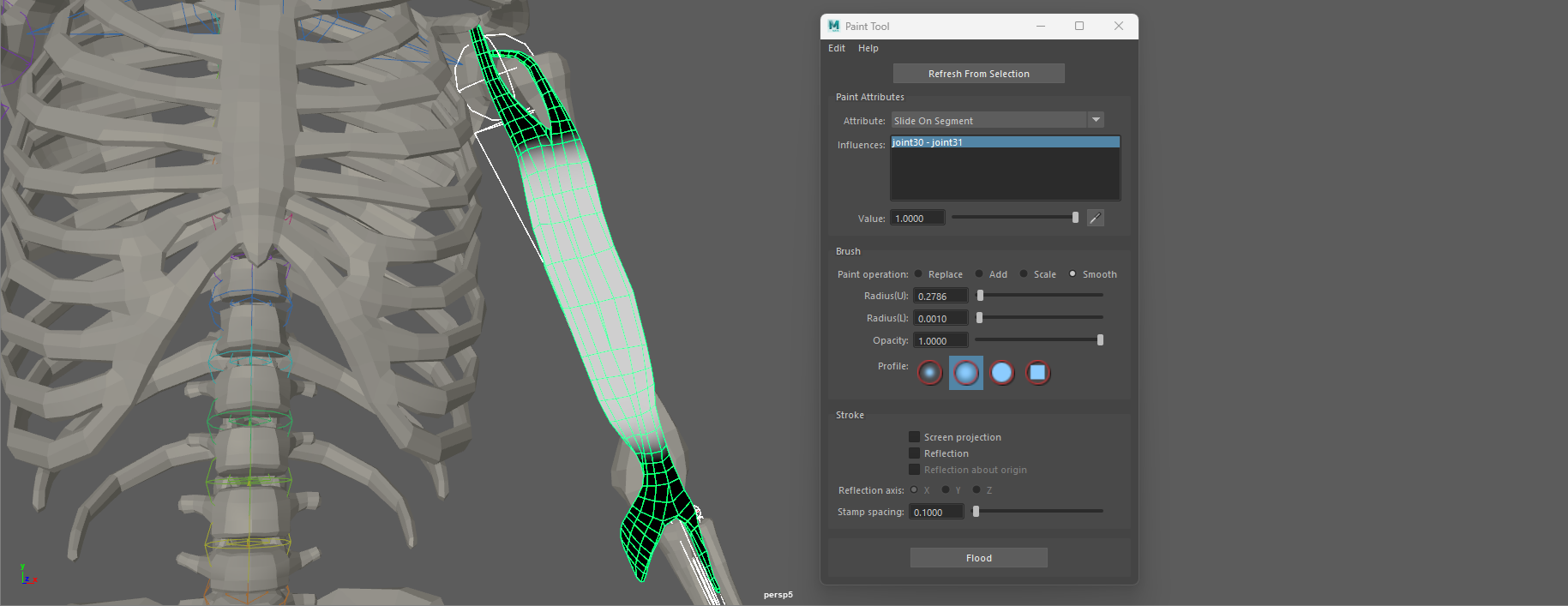Open the Attribute dropdown arrow
Image resolution: width=1568 pixels, height=606 pixels.
pyautogui.click(x=1096, y=120)
